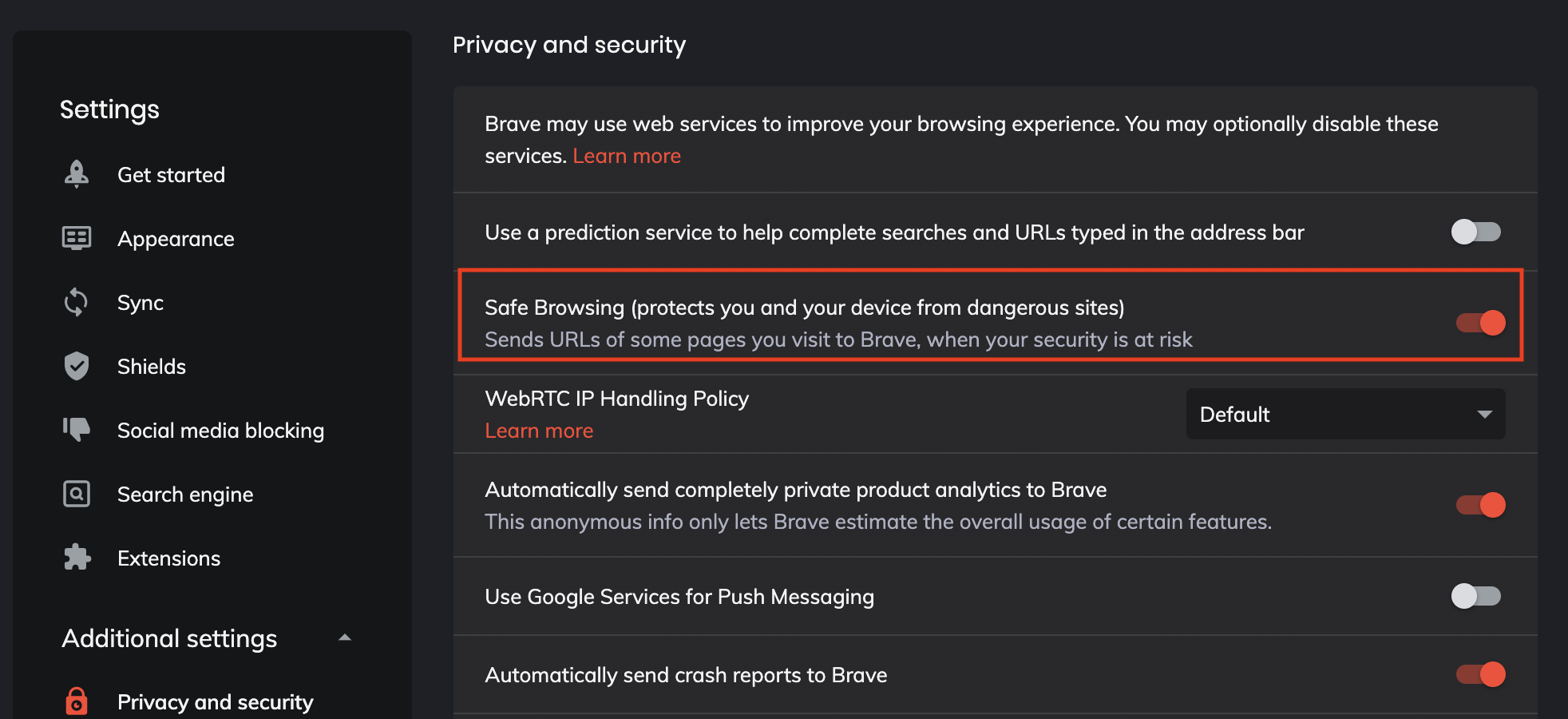Screen dimensions: 1568x719
Task: Open Learn more under WebRTC IP Handling Policy
Action: pos(539,431)
